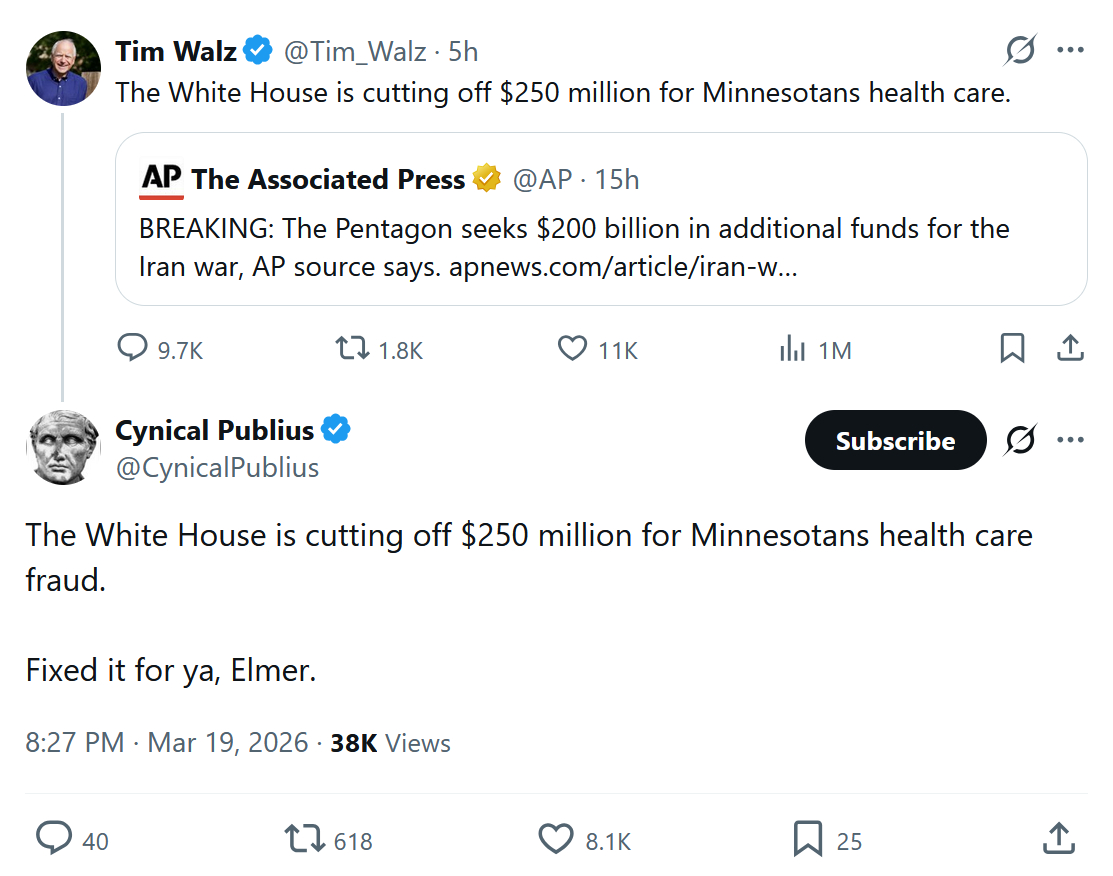Bookmark Cynical Publius's reply
The width and height of the screenshot is (1113, 876).
[807, 839]
